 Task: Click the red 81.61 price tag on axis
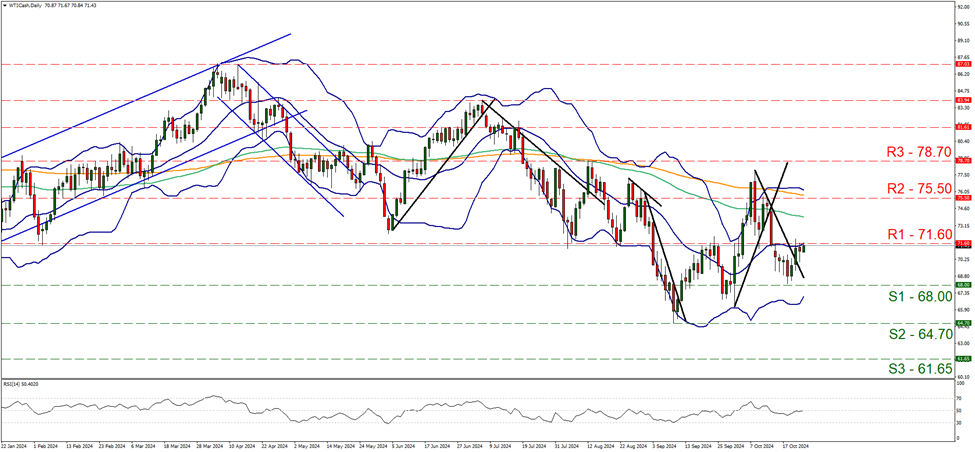pyautogui.click(x=963, y=127)
